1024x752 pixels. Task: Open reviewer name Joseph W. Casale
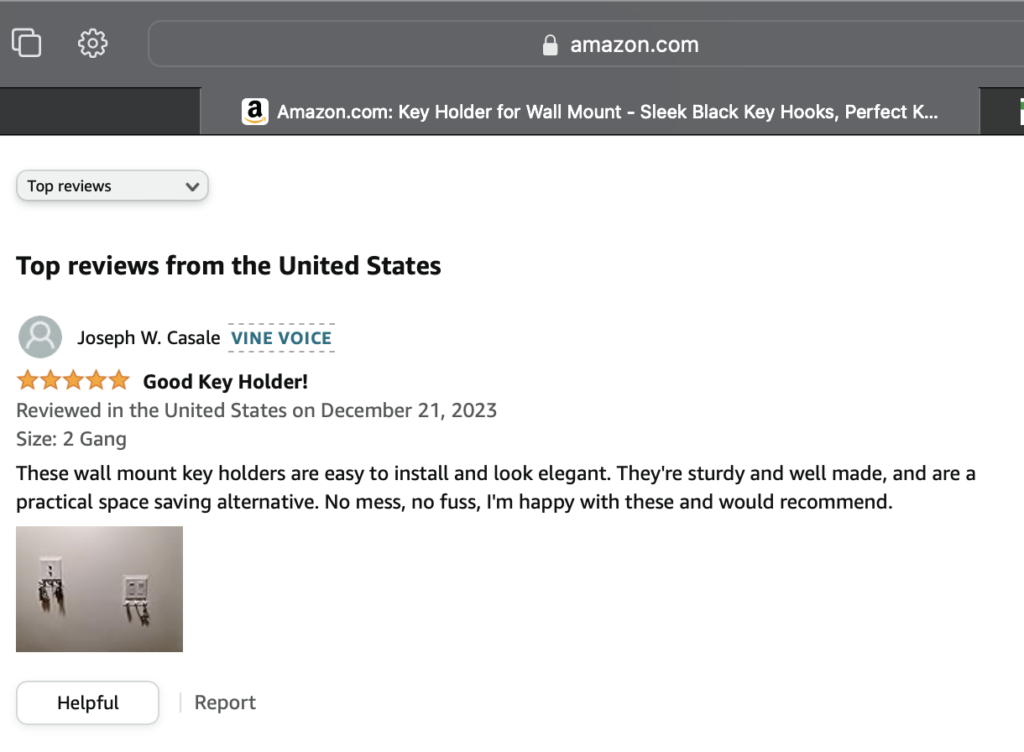(x=149, y=338)
